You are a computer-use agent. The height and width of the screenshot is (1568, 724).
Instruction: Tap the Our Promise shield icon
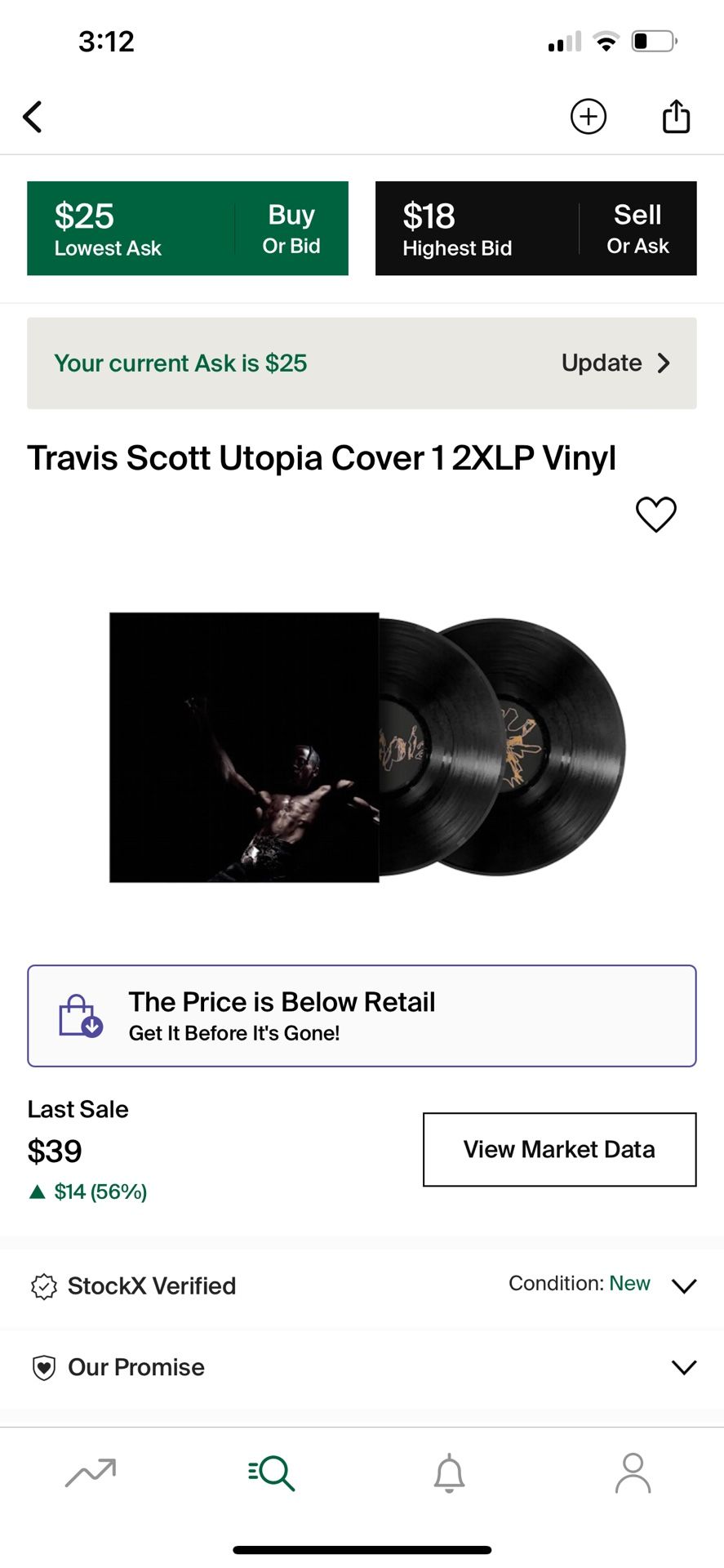[43, 1367]
